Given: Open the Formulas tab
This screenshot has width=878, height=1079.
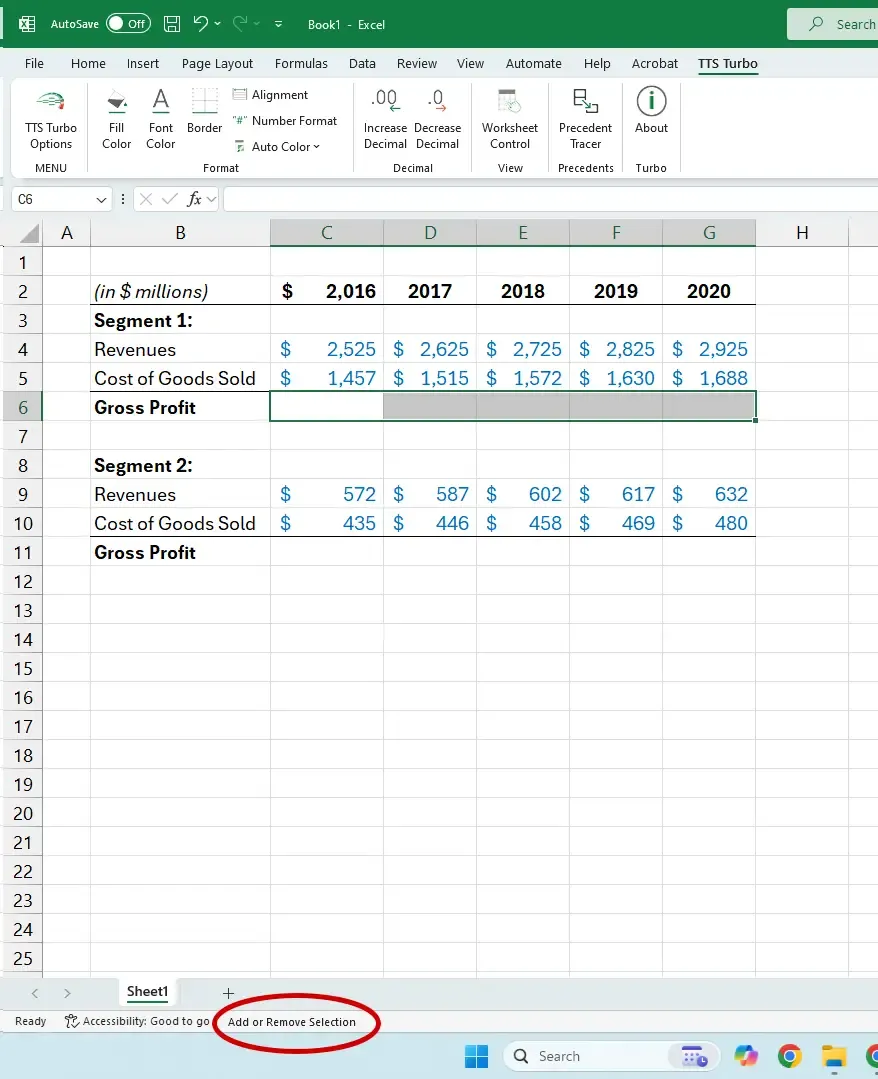Looking at the screenshot, I should 301,63.
